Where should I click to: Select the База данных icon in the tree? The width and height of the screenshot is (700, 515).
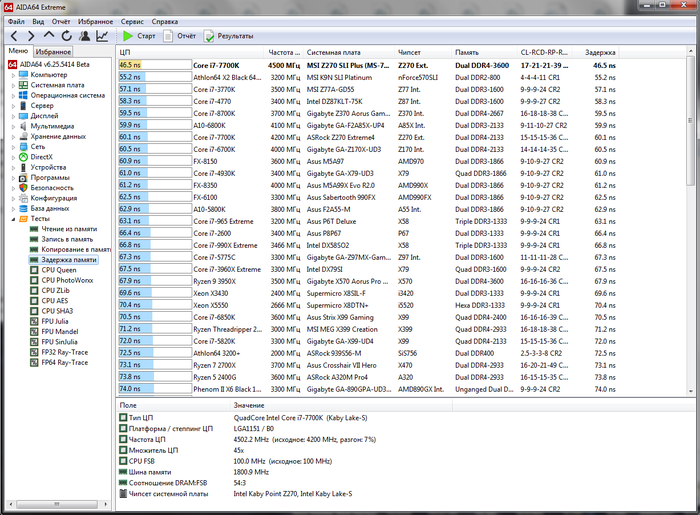pos(23,208)
